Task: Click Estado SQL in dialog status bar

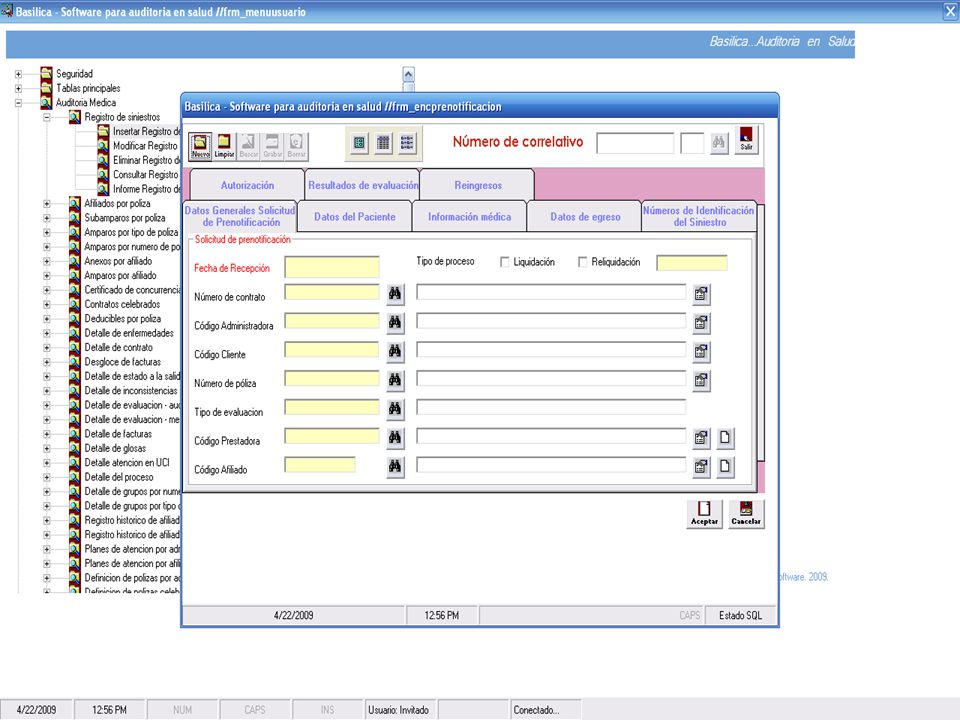Action: (x=740, y=615)
